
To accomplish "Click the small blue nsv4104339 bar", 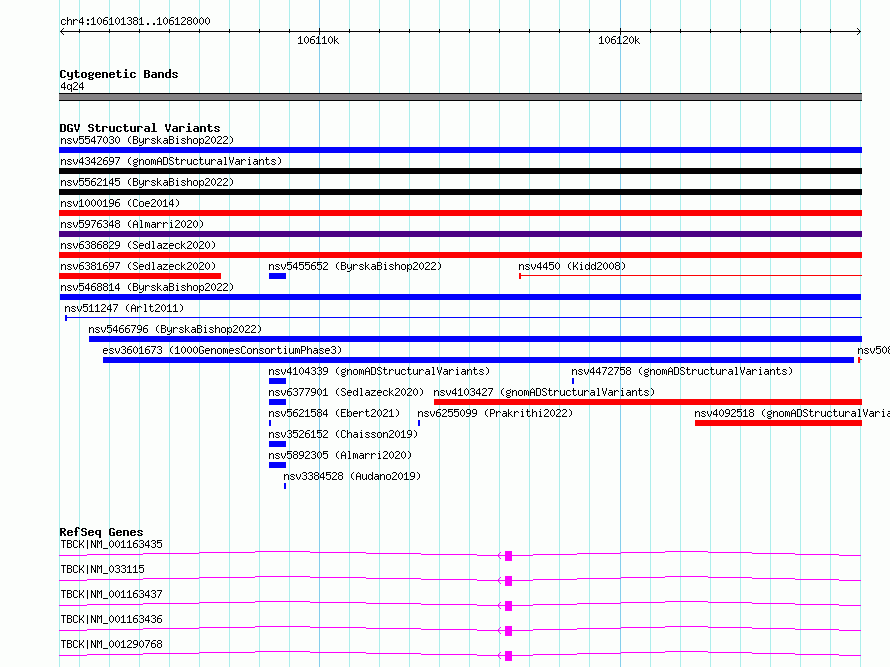I will click(278, 381).
